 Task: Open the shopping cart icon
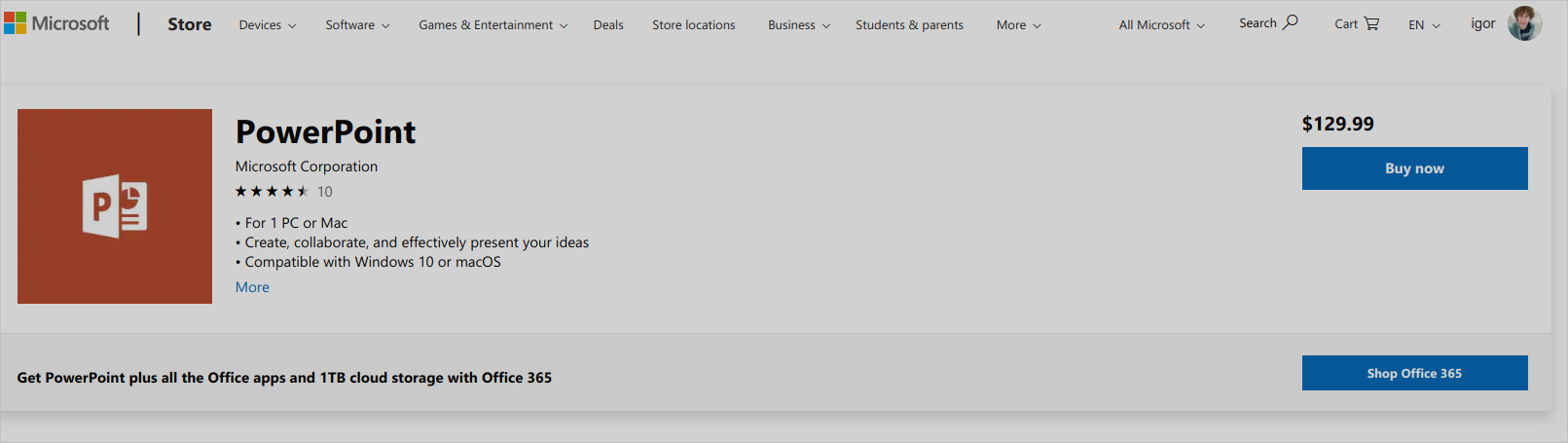coord(1371,24)
